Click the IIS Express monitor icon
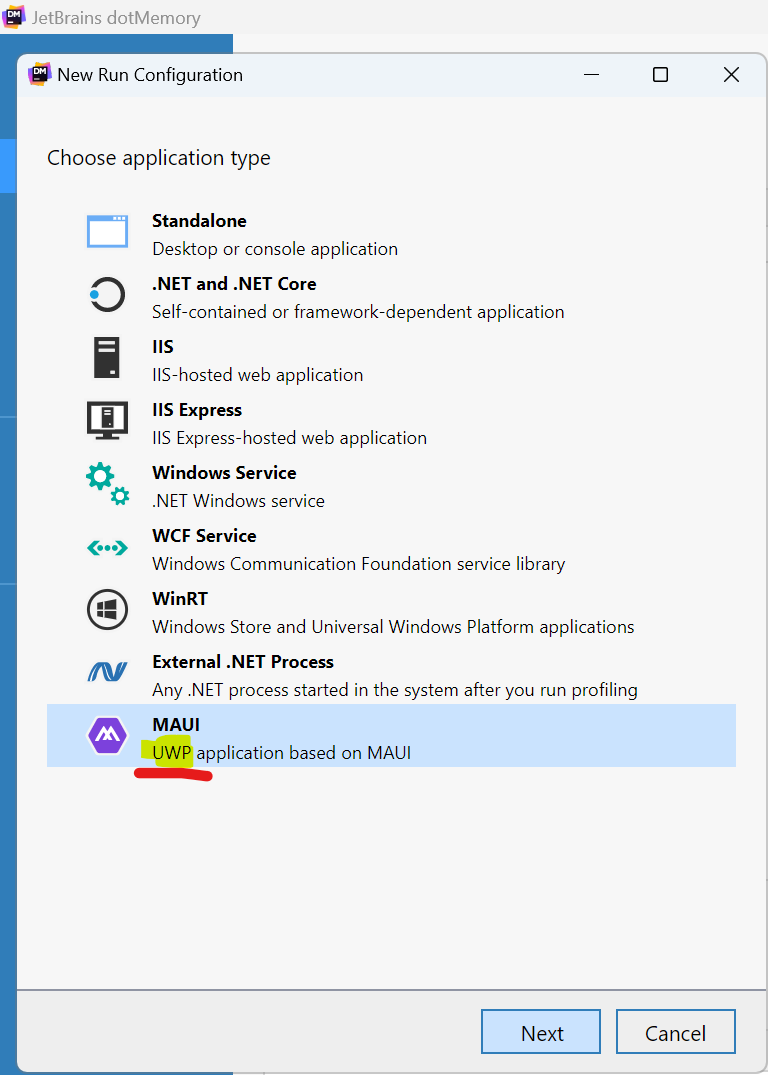The height and width of the screenshot is (1075, 768). click(x=107, y=420)
